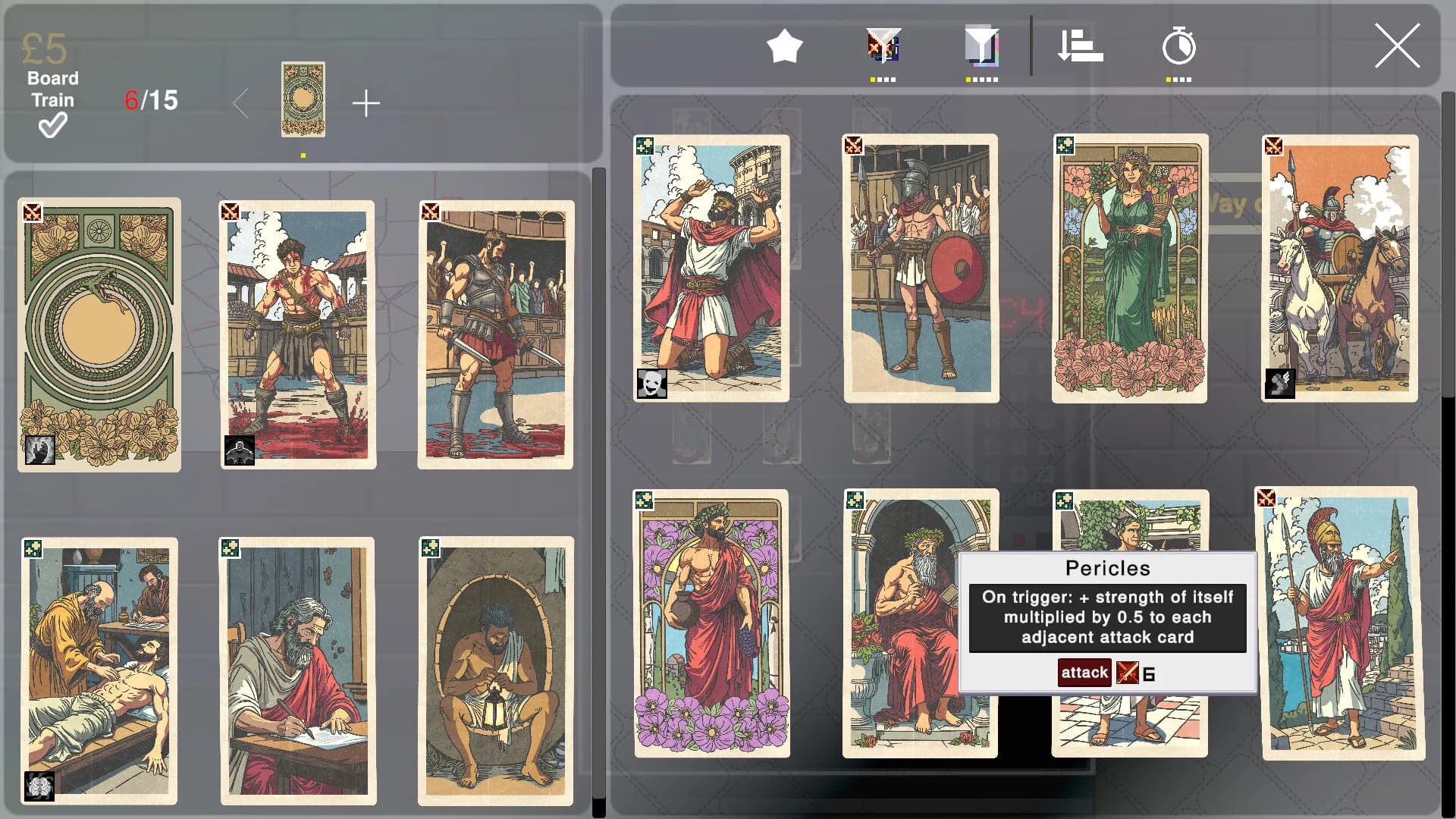Pick the gladiator with red shield card

[921, 268]
